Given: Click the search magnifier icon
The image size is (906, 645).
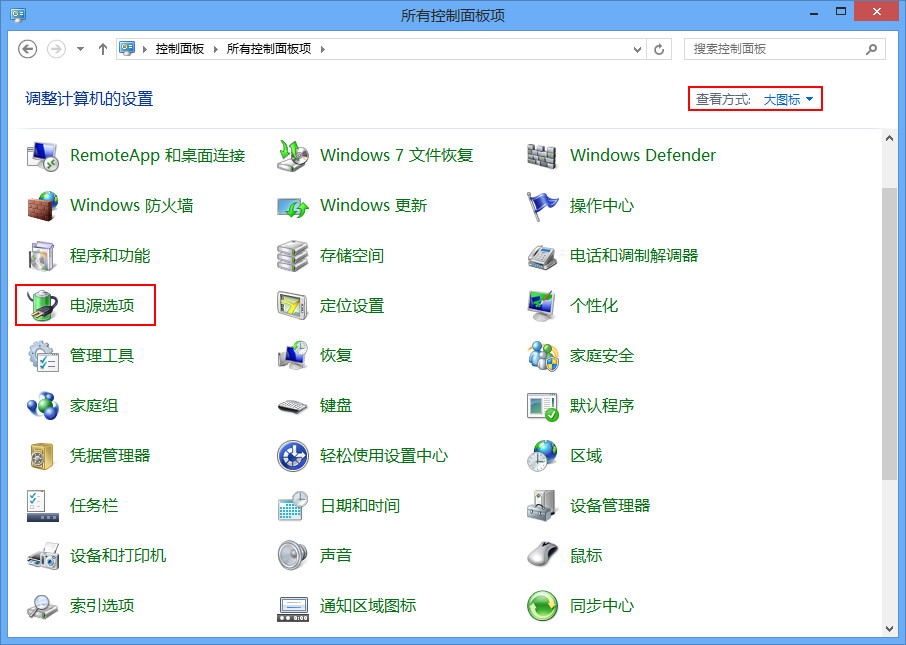Looking at the screenshot, I should click(871, 49).
